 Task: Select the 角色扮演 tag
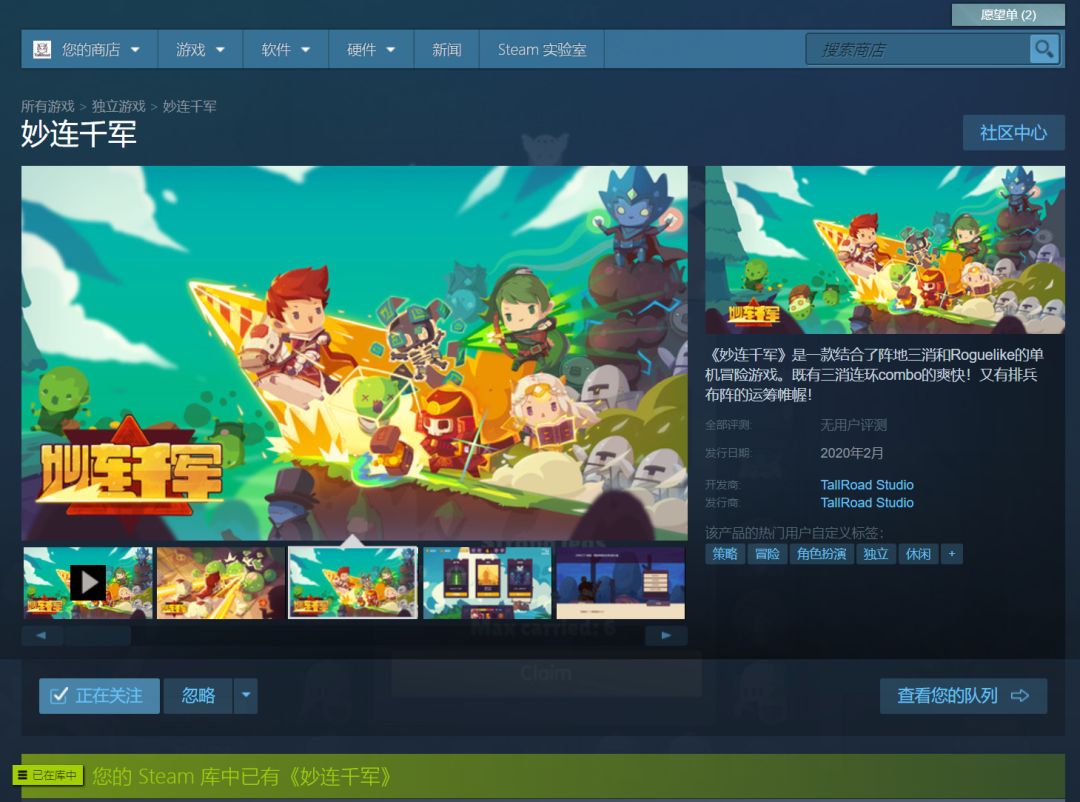coord(821,554)
